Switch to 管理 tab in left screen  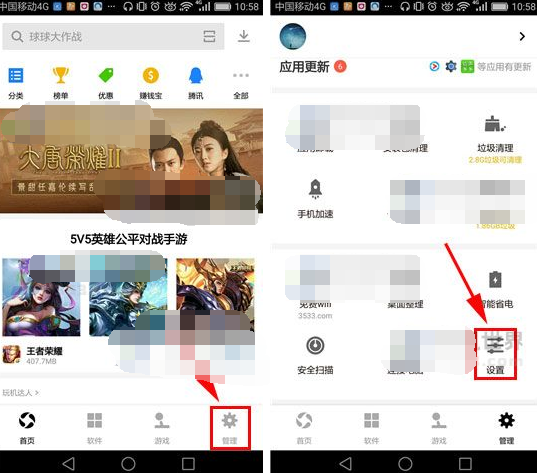click(x=230, y=428)
